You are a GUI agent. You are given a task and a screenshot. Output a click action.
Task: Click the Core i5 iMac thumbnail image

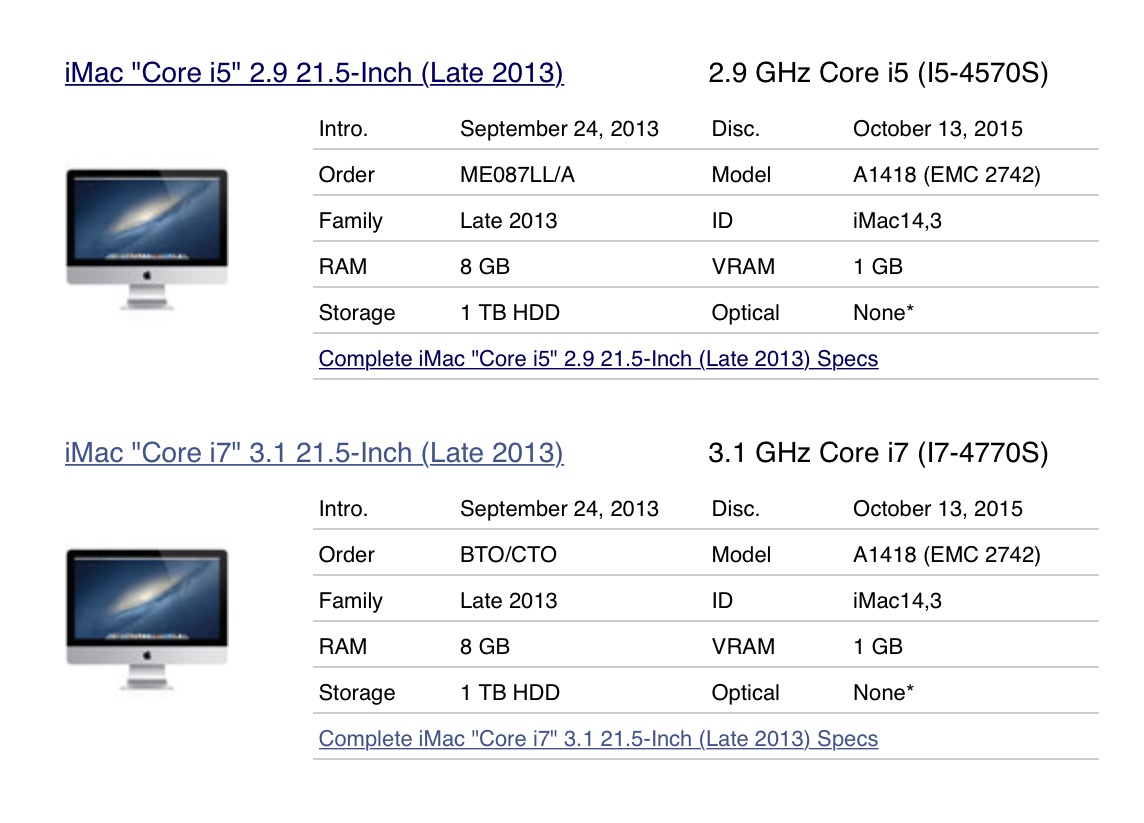click(x=147, y=239)
